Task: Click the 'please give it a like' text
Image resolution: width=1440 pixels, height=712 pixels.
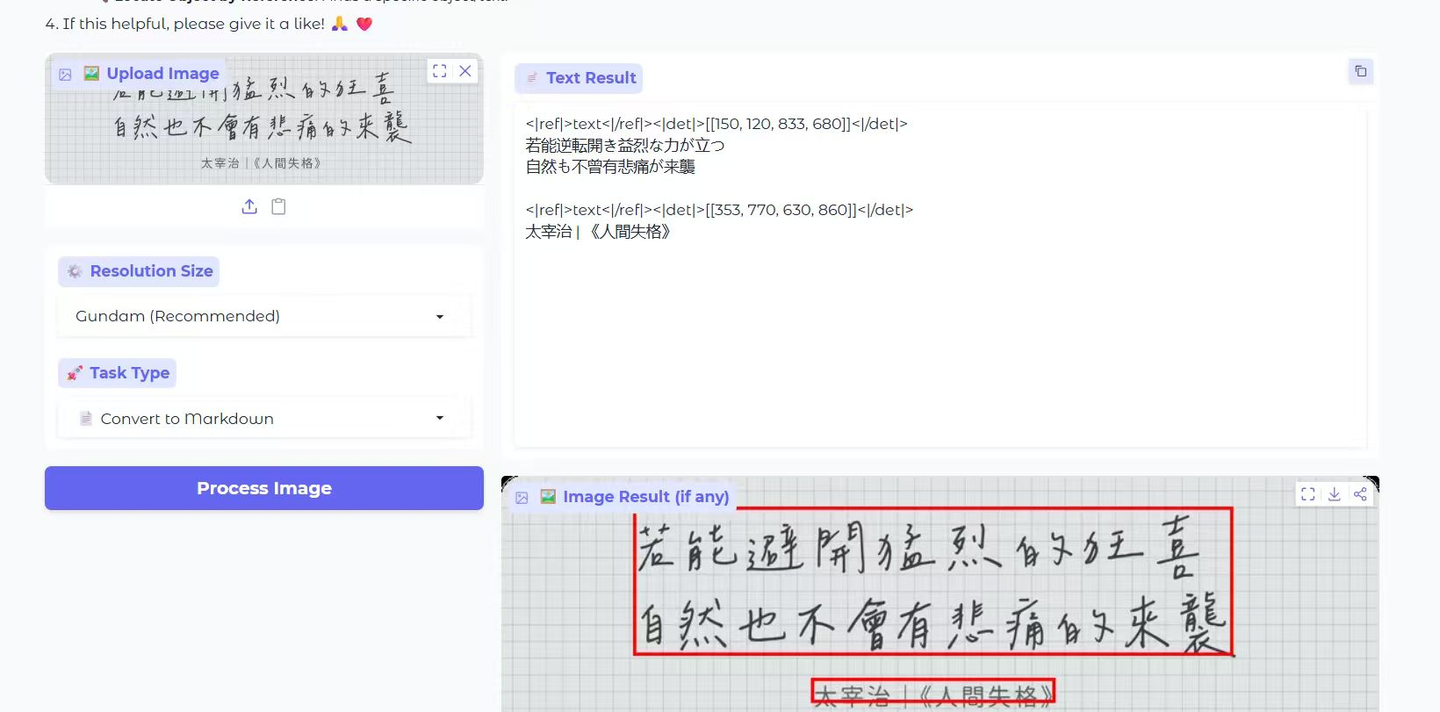Action: [x=240, y=23]
